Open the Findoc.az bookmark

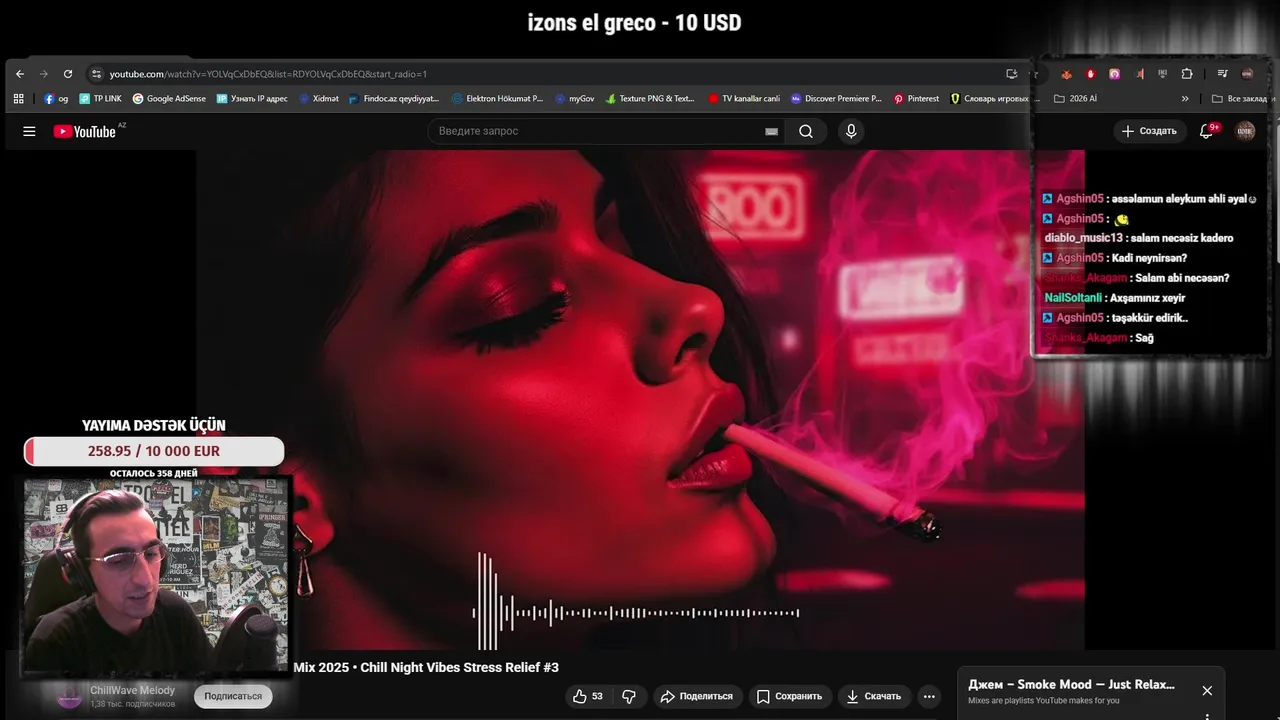(x=394, y=99)
